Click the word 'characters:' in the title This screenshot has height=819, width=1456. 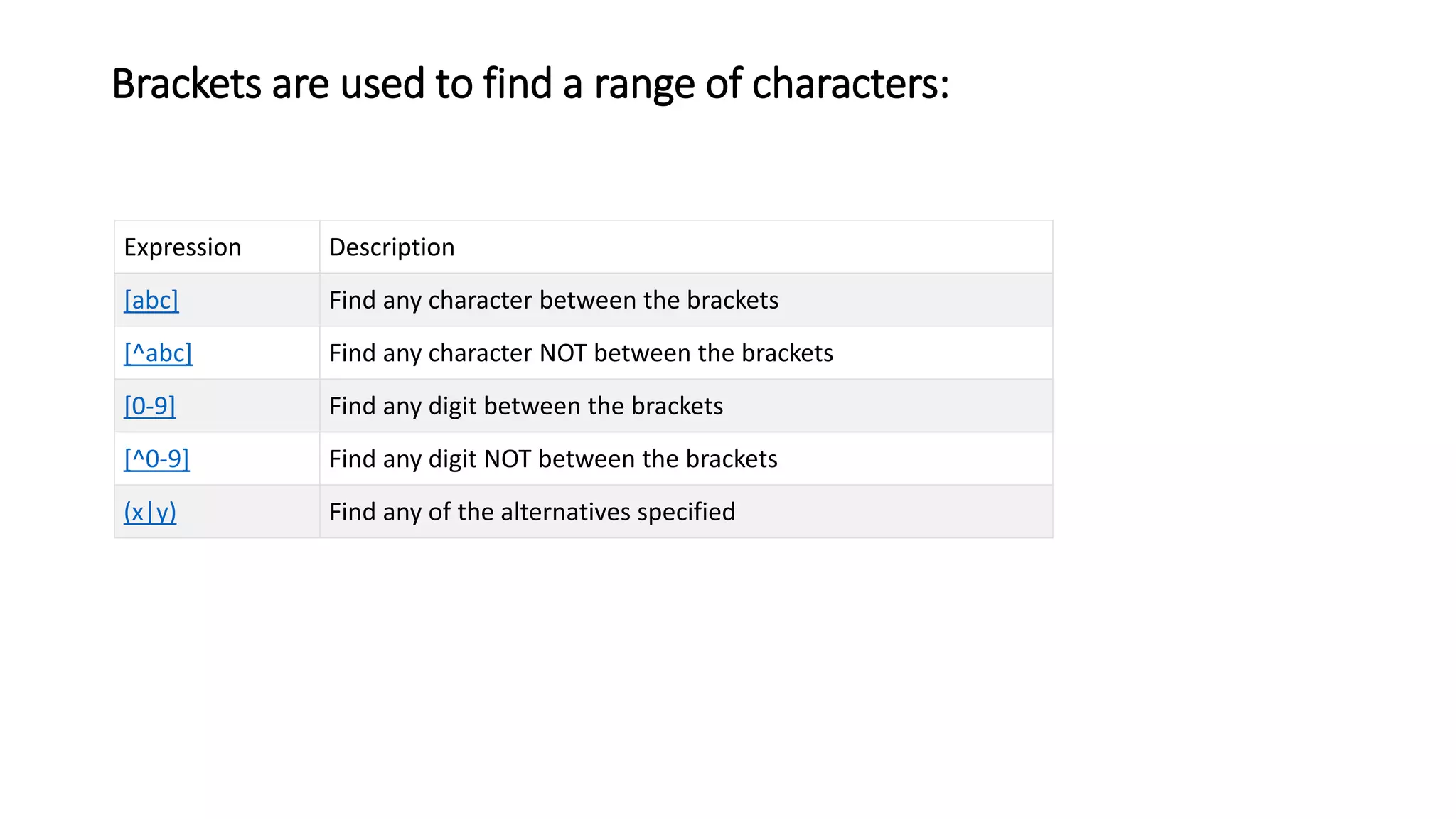(850, 84)
